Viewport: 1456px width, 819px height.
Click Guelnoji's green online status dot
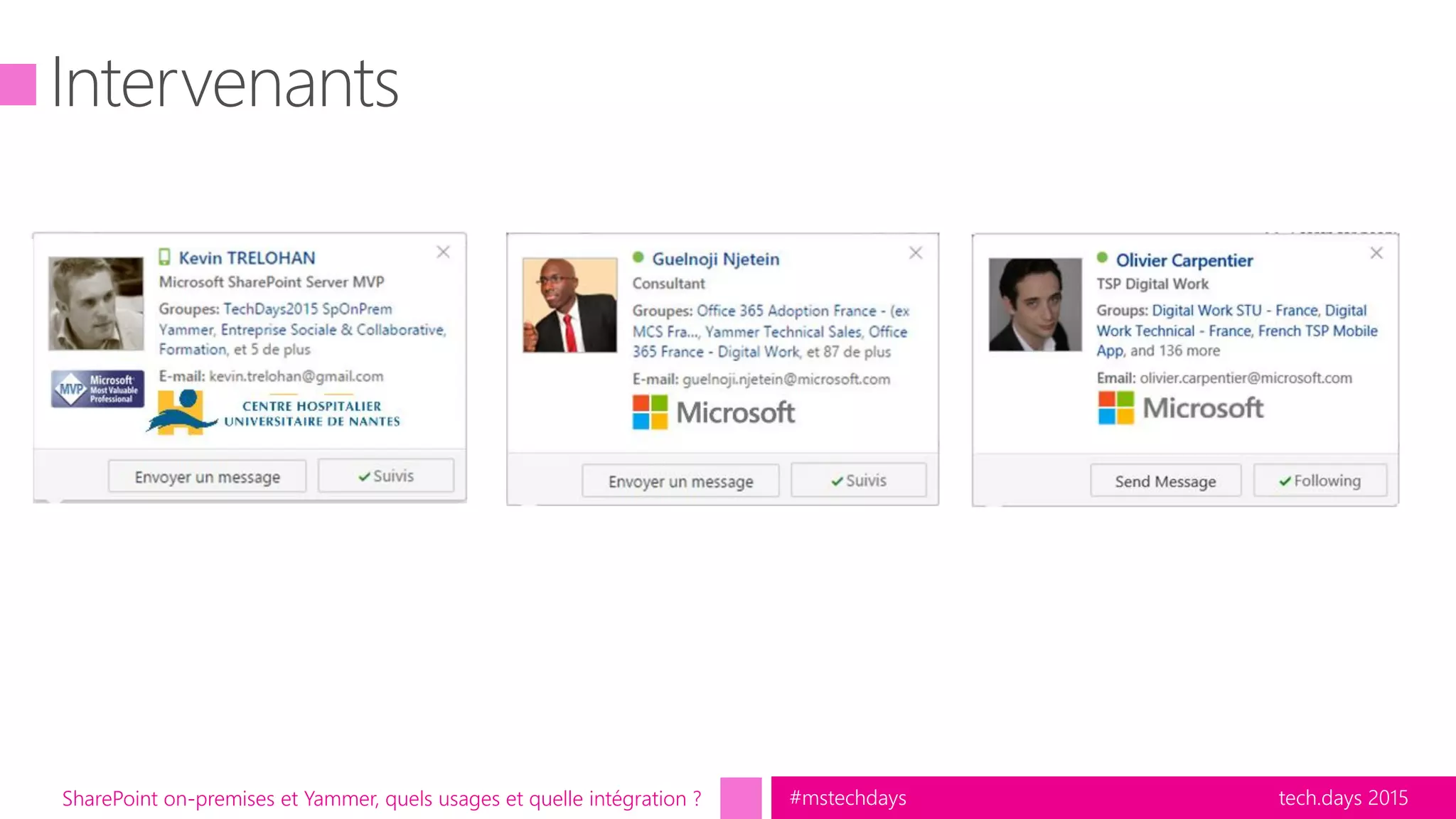[x=638, y=257]
